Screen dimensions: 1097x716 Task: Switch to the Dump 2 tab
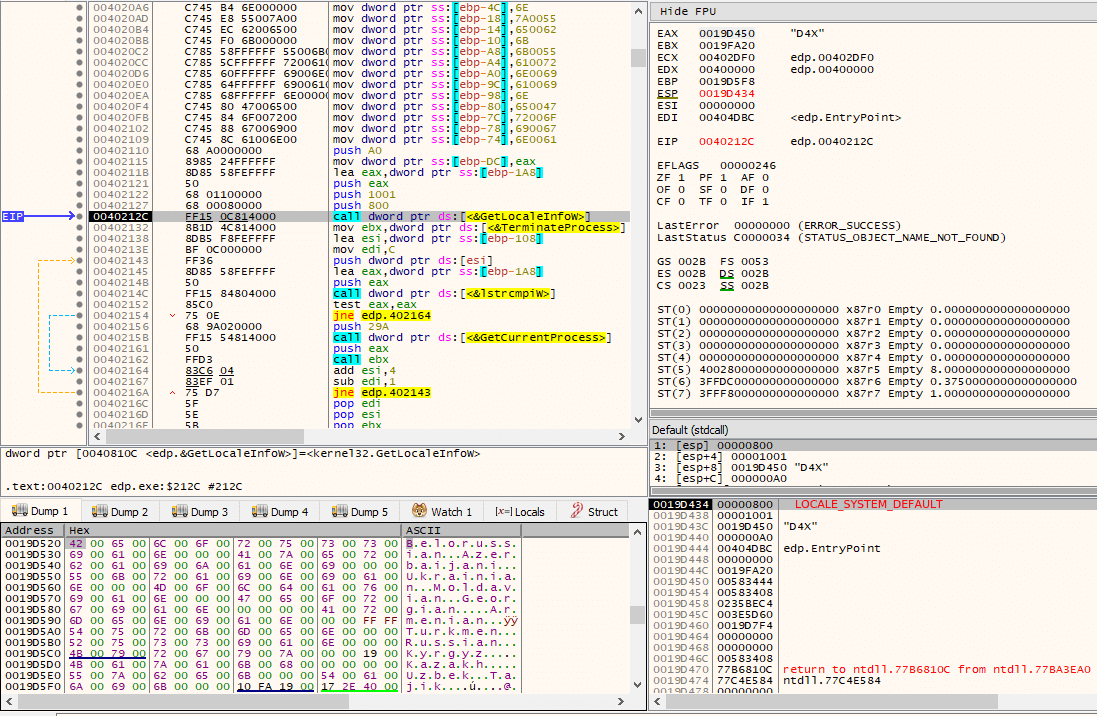(x=120, y=512)
